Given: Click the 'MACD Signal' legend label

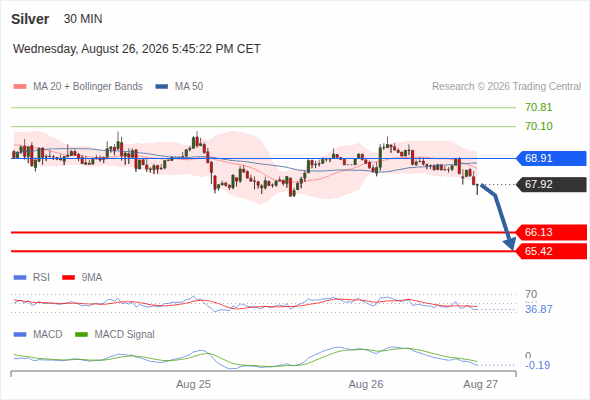Looking at the screenshot, I should point(124,335).
